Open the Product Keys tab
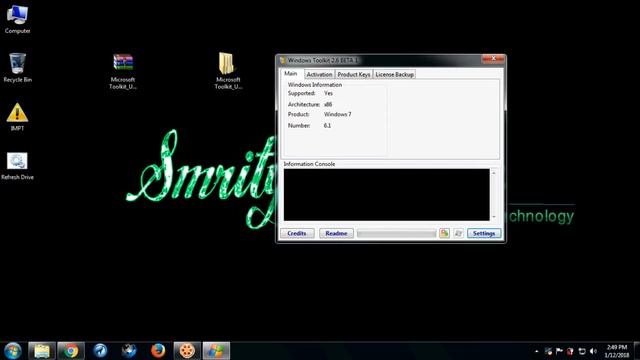Screen dimensions: 640x360 point(353,74)
